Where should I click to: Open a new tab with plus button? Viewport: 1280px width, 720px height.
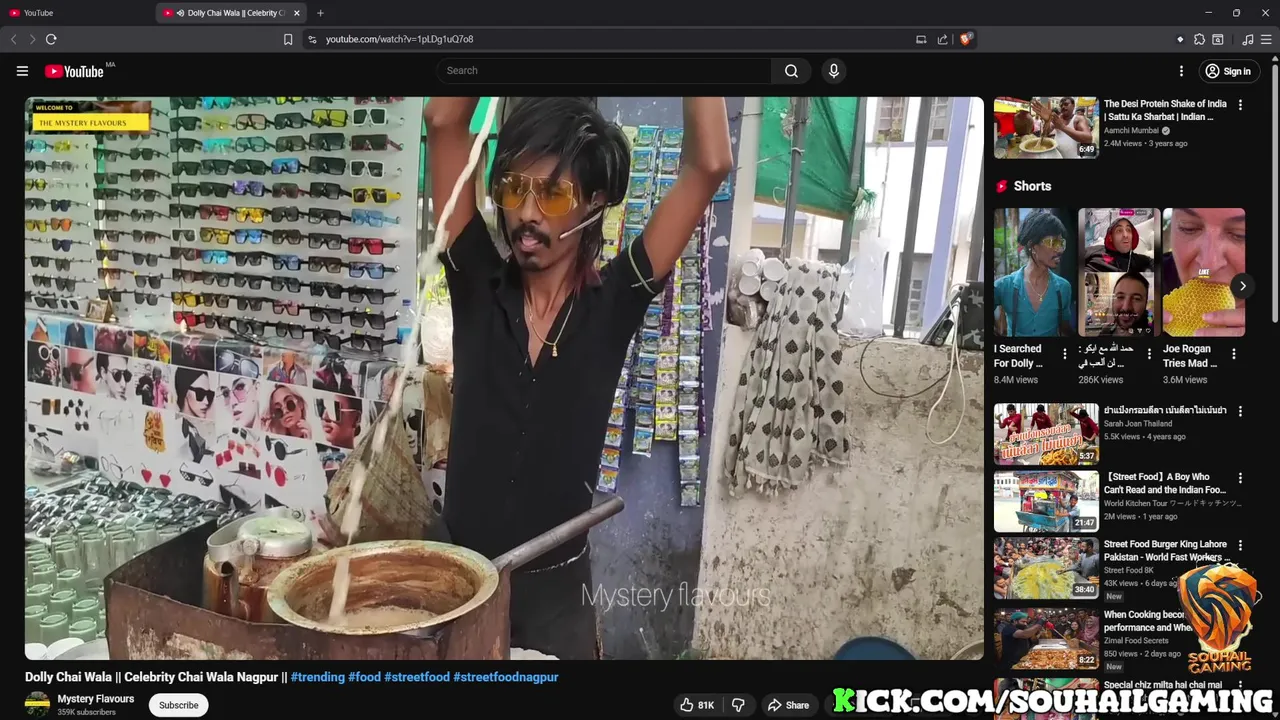tap(320, 13)
